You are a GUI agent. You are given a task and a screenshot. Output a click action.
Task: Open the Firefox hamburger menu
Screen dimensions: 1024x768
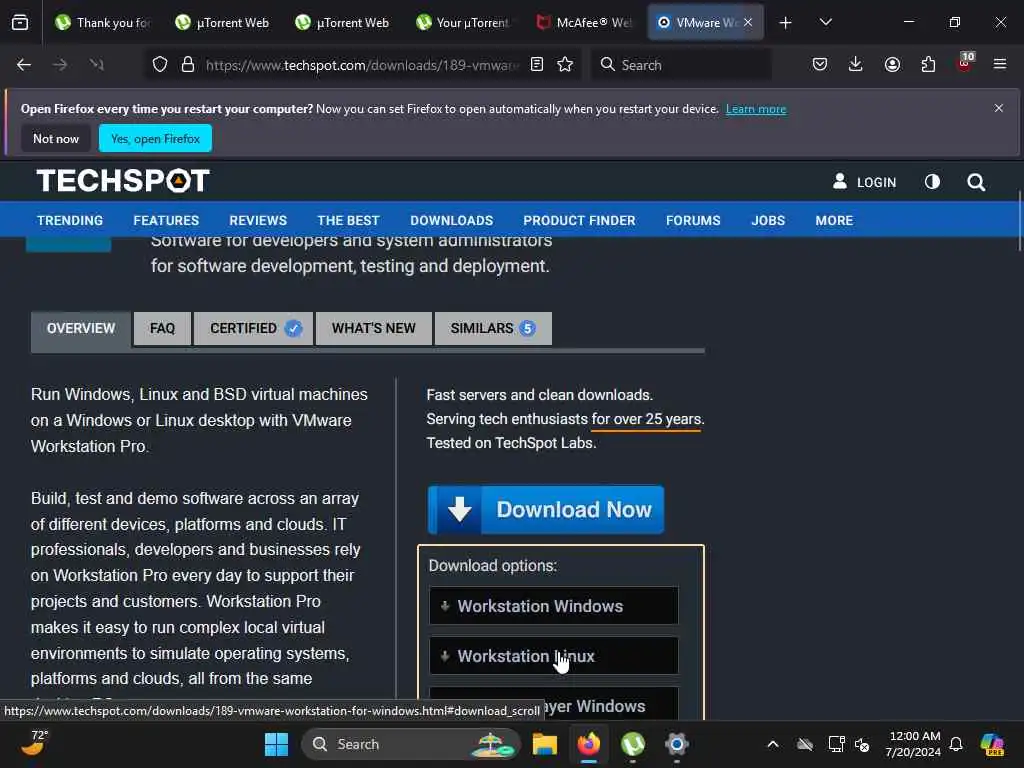(1000, 65)
